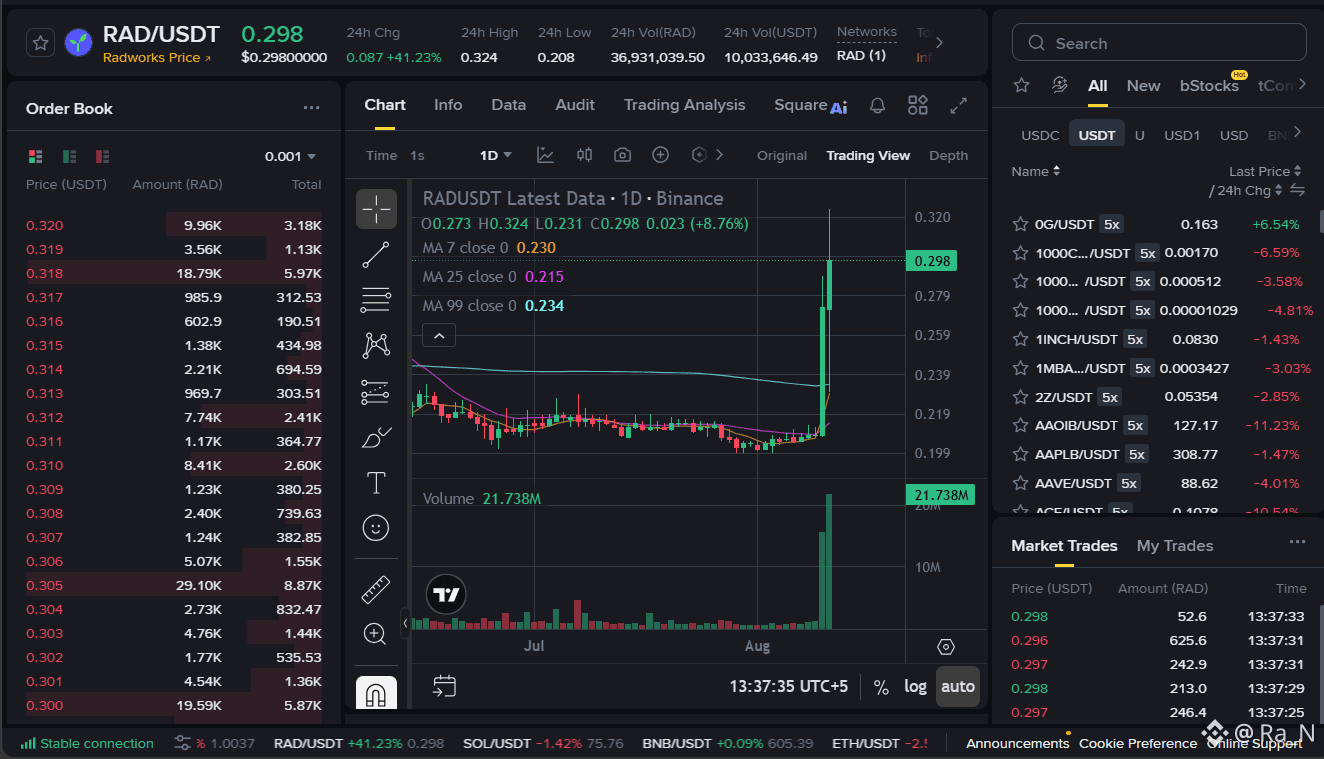Open the go-to-date calendar icon

[x=444, y=686]
